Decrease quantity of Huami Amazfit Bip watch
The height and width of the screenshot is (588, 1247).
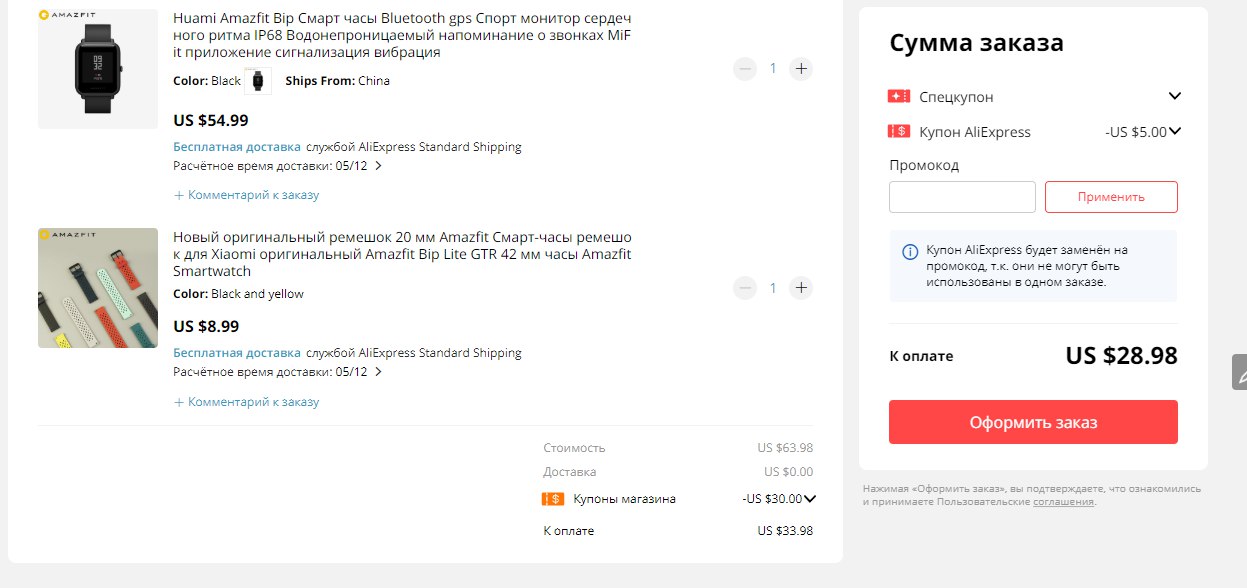[745, 69]
